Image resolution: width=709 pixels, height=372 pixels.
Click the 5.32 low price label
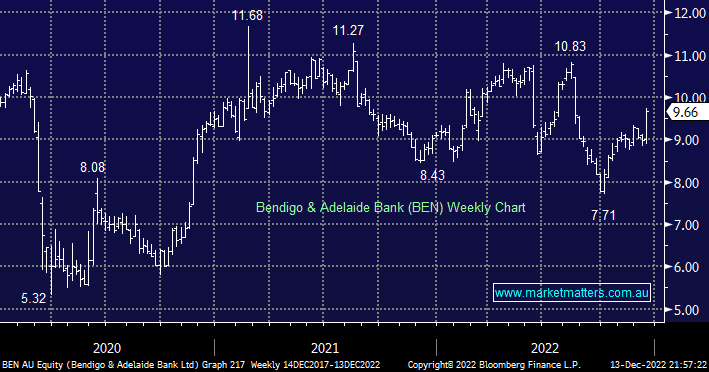33,298
